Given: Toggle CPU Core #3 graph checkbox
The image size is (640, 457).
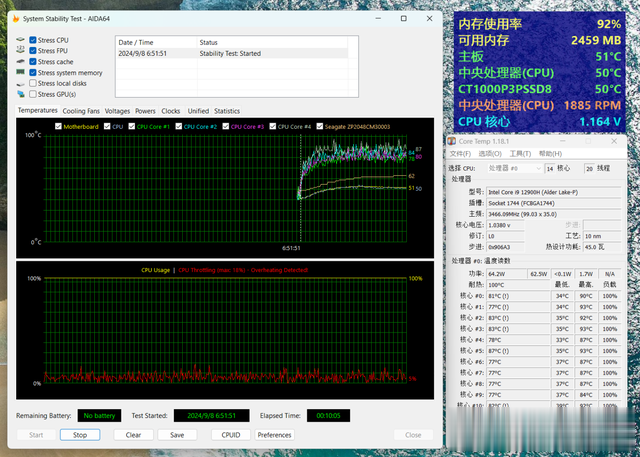Looking at the screenshot, I should 226,126.
